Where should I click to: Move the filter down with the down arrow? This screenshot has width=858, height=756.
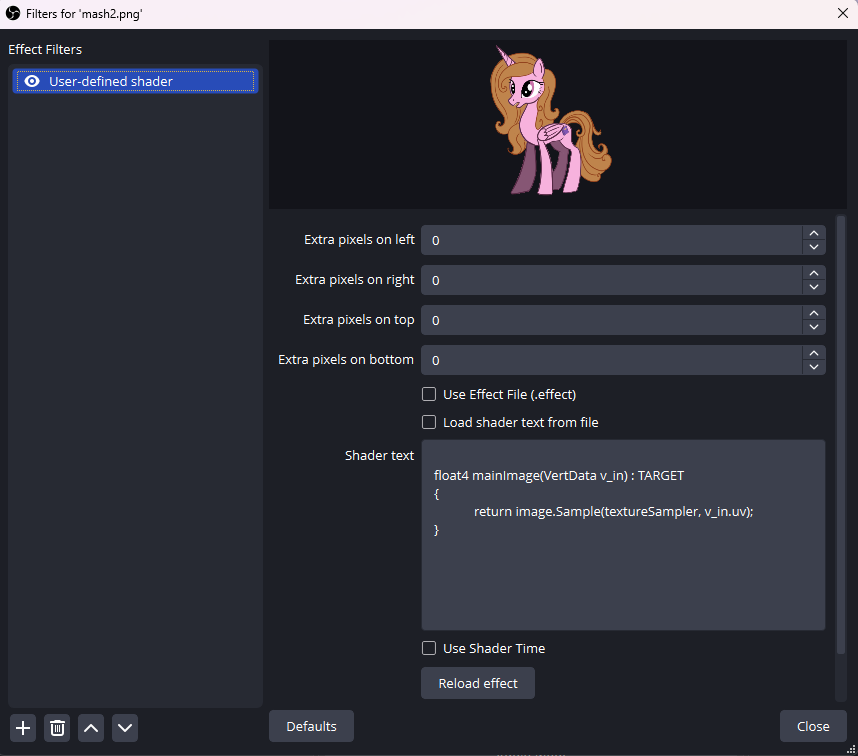[125, 728]
